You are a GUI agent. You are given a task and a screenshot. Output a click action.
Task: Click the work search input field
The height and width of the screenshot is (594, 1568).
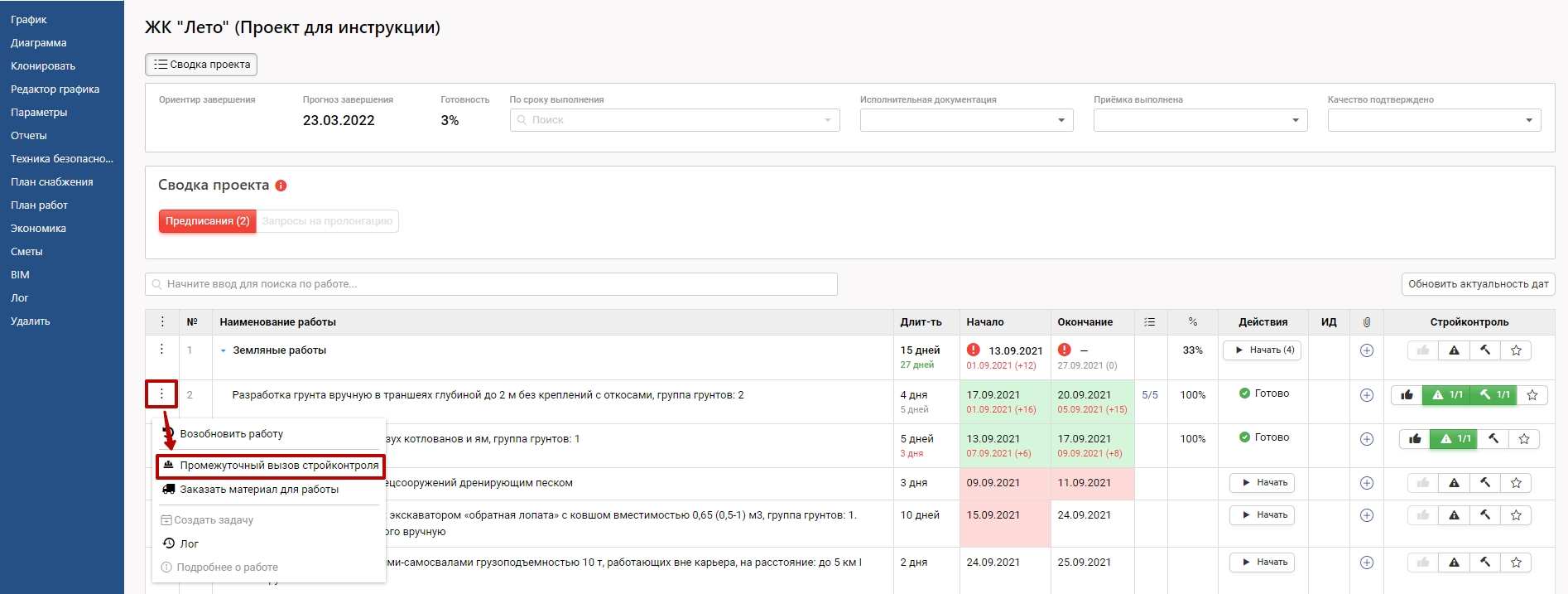tap(491, 284)
